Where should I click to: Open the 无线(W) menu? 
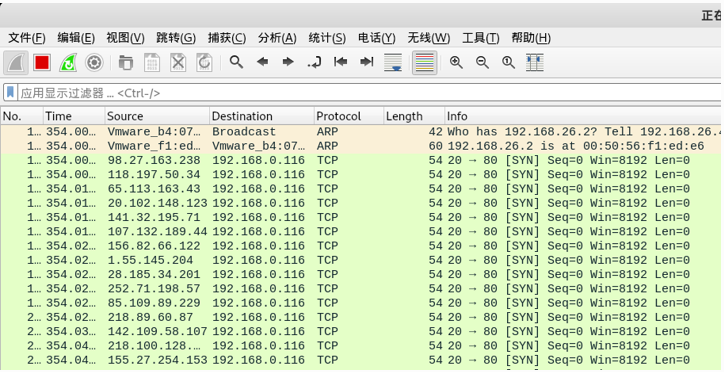click(428, 38)
